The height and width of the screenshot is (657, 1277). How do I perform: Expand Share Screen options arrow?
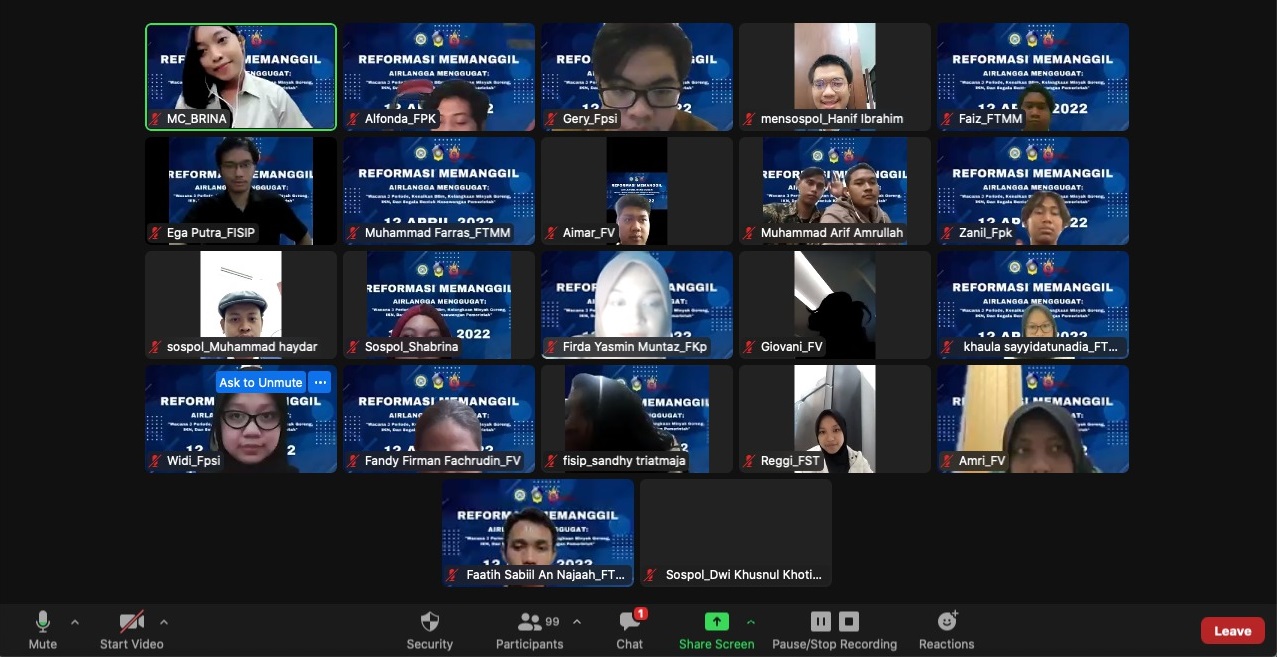(x=751, y=622)
